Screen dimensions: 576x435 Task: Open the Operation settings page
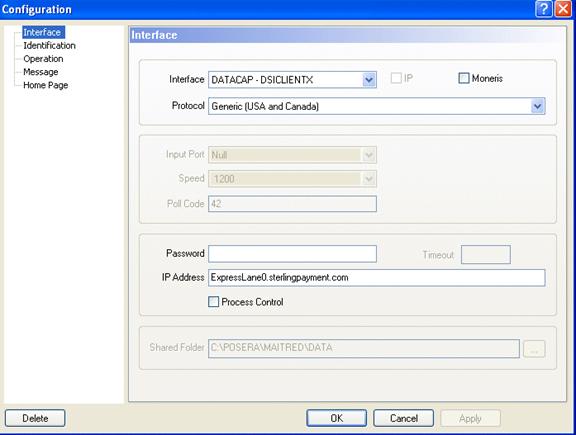43,59
